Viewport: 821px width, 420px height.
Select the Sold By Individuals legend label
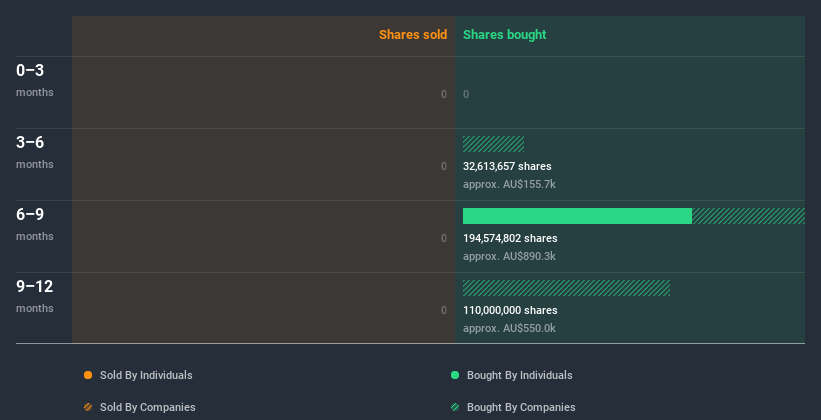[x=146, y=375]
